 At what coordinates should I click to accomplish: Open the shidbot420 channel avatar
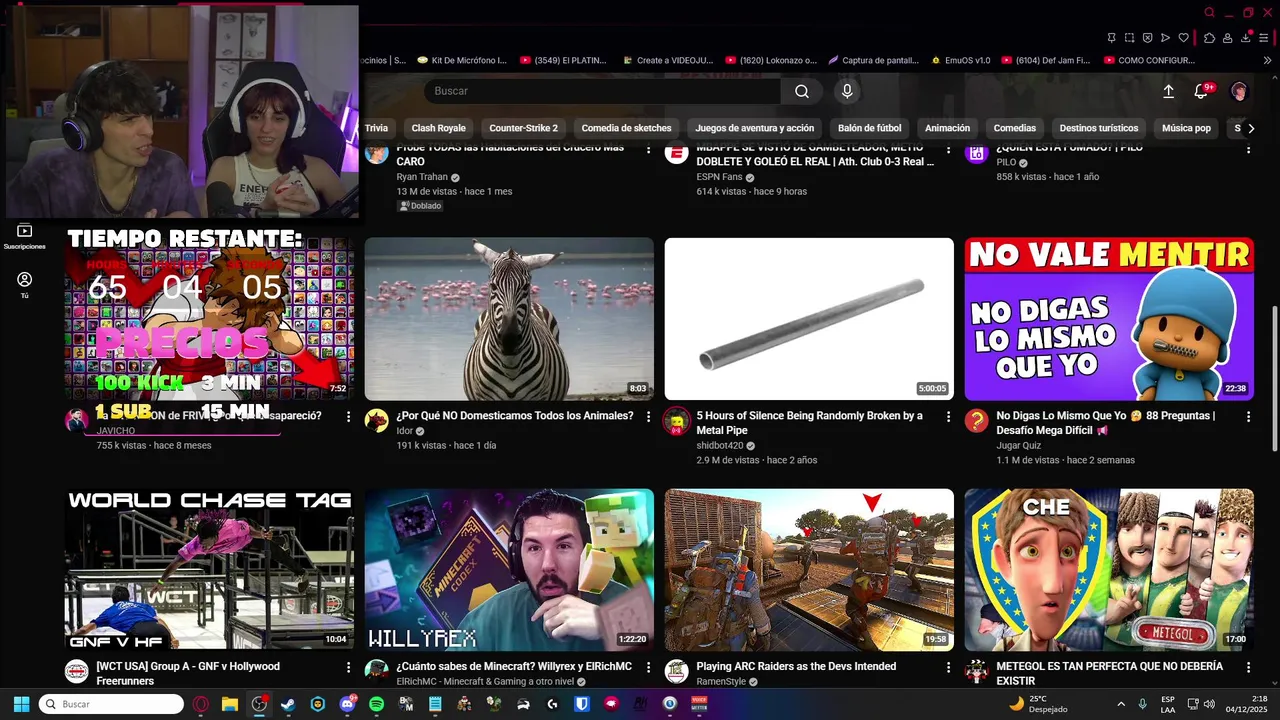676,420
